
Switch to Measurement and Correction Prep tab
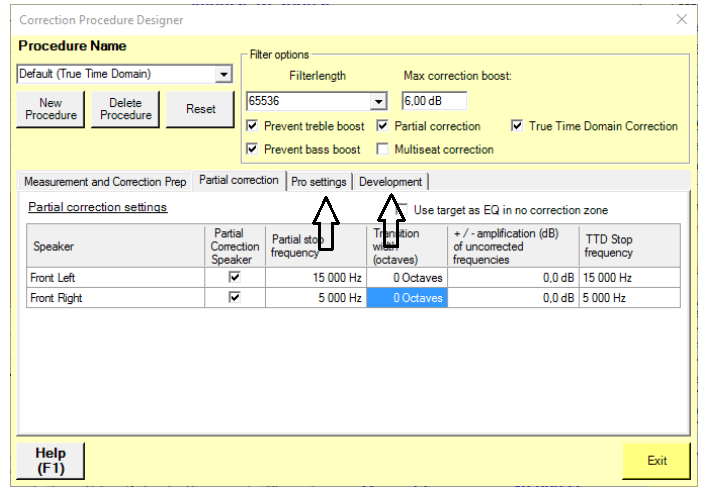click(x=105, y=182)
